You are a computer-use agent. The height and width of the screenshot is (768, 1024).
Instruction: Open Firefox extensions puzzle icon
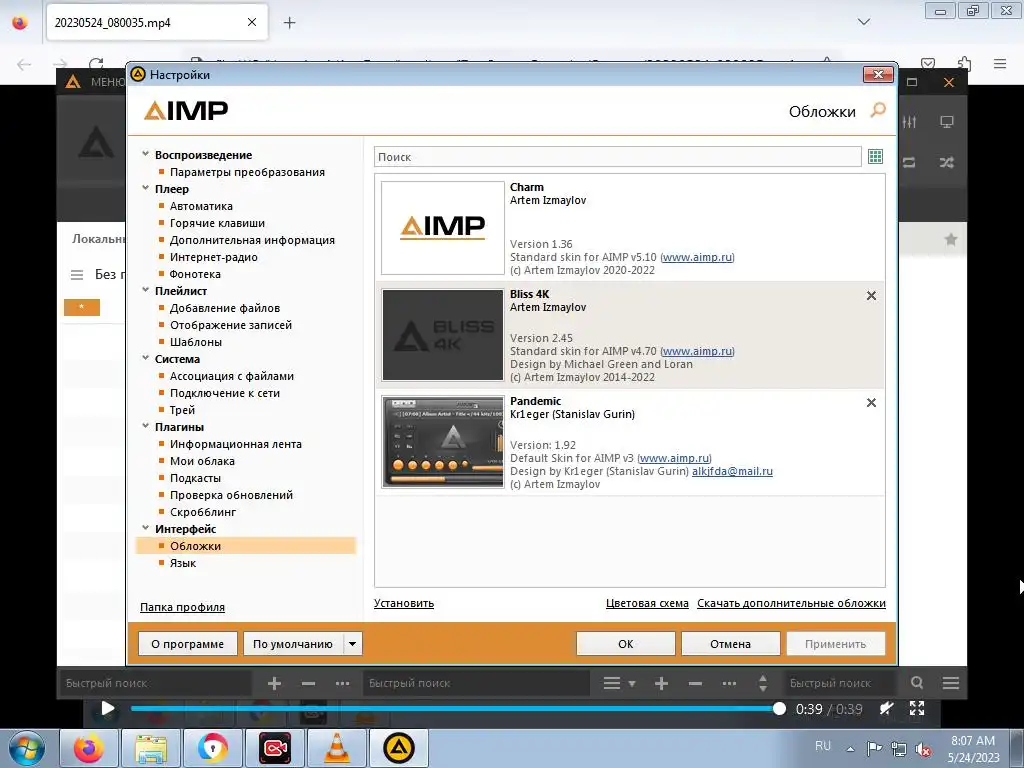(965, 63)
